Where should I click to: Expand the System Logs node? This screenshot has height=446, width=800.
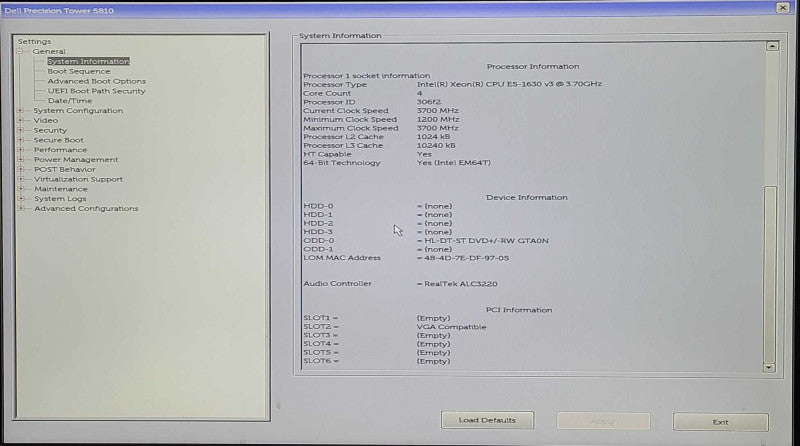tap(20, 199)
